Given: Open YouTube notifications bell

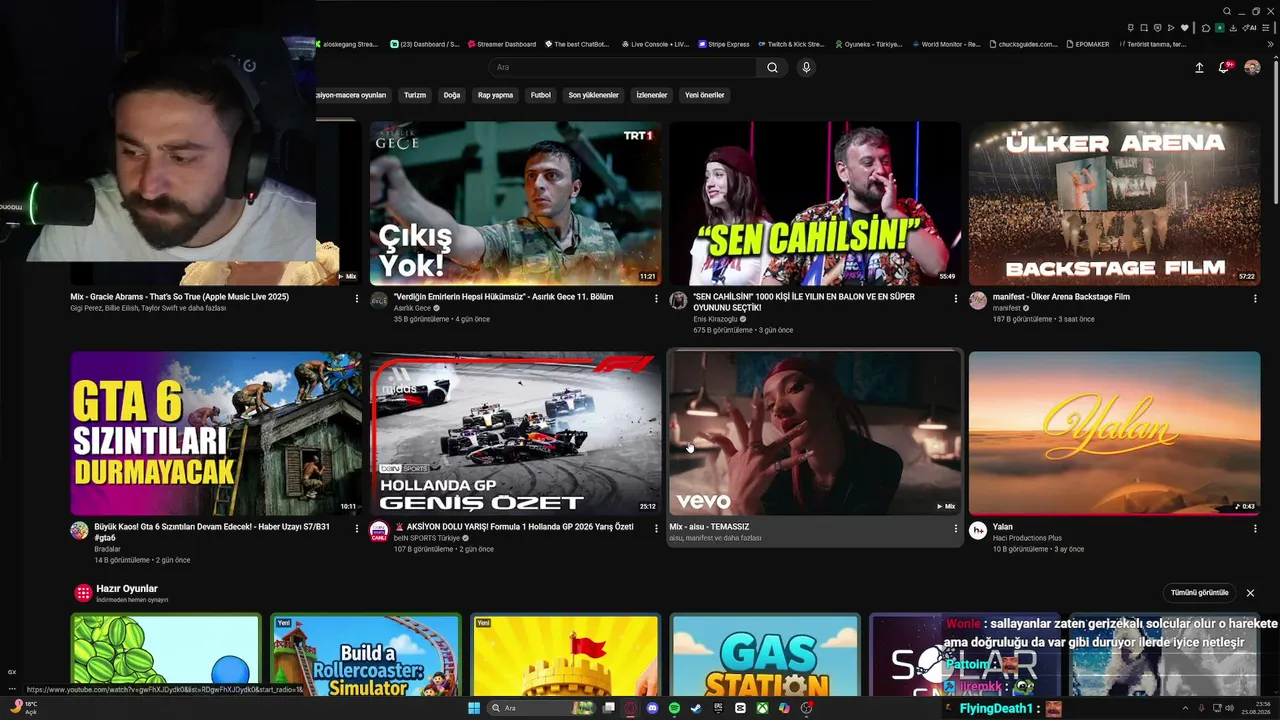Looking at the screenshot, I should click(1224, 68).
